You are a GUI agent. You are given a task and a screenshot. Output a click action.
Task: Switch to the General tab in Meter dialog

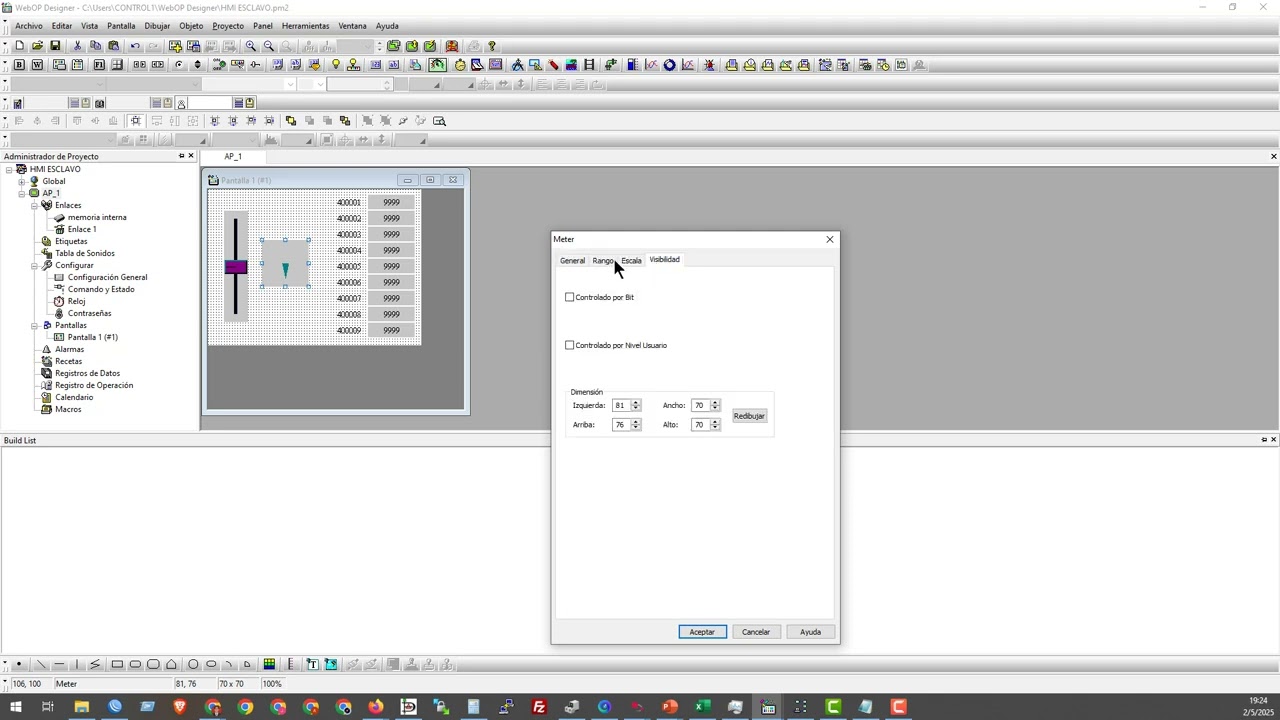tap(572, 261)
